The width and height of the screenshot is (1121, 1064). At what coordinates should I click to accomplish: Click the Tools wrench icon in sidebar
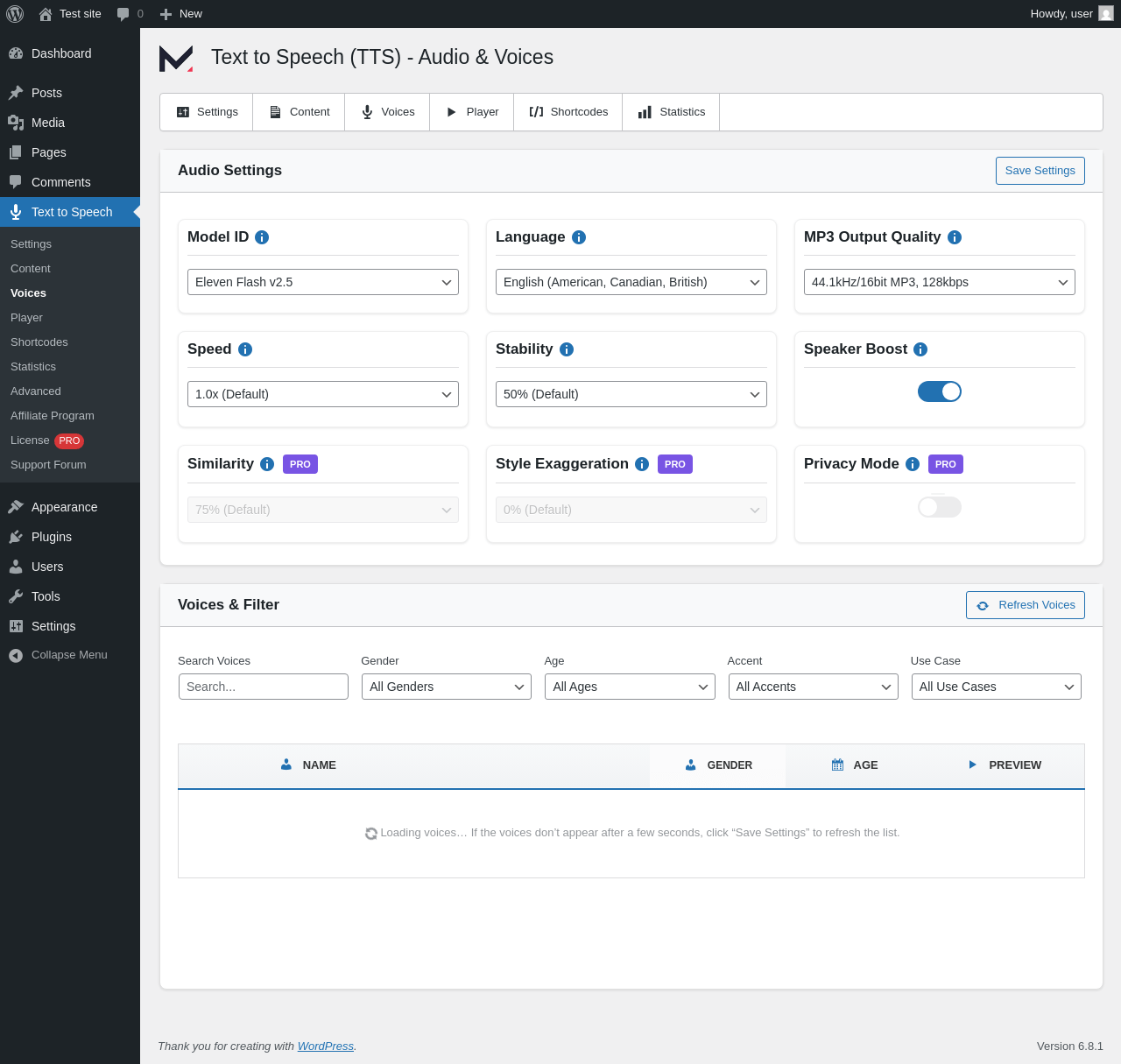tap(16, 596)
